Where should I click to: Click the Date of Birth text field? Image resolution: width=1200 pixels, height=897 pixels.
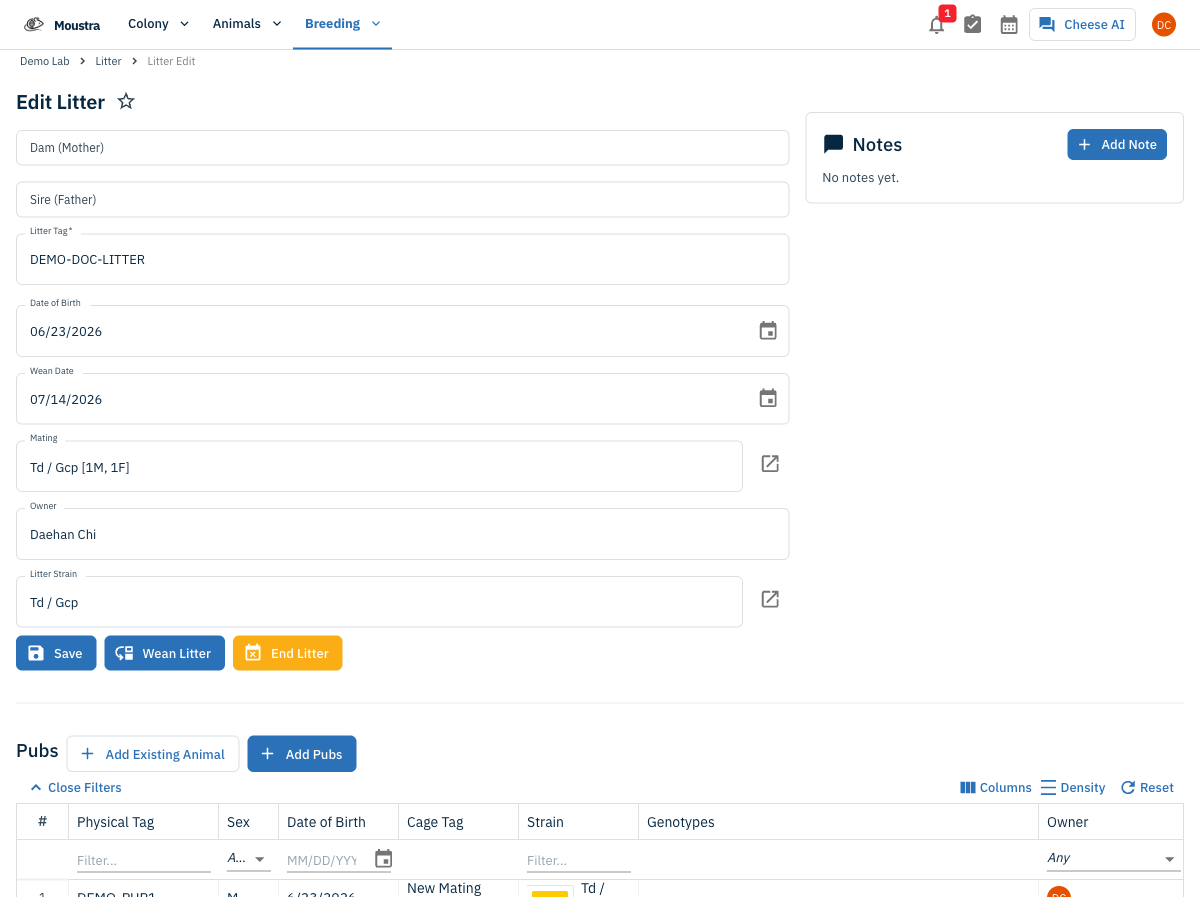402,331
